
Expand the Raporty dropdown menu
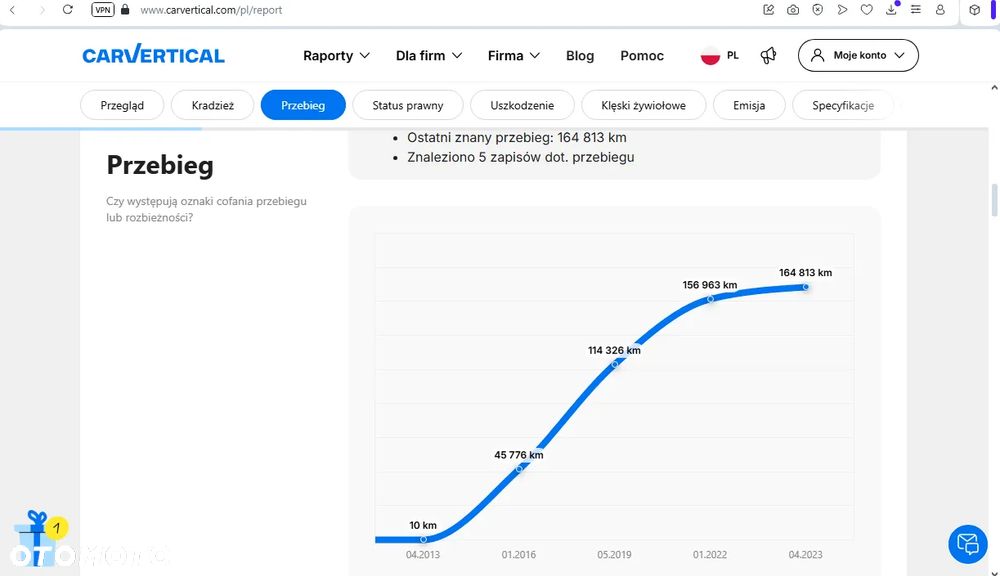tap(337, 56)
